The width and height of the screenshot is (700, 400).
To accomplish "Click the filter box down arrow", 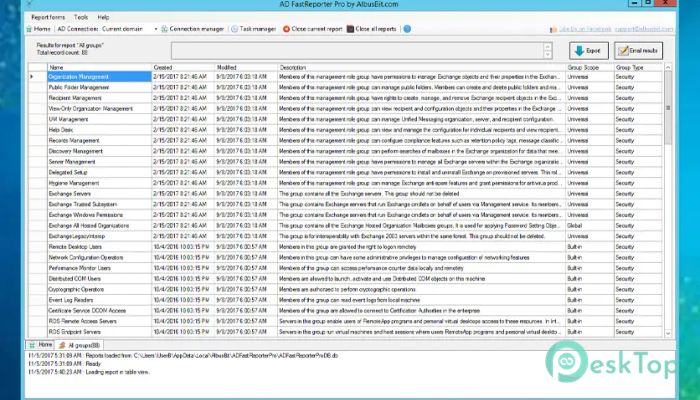I will pyautogui.click(x=548, y=55).
